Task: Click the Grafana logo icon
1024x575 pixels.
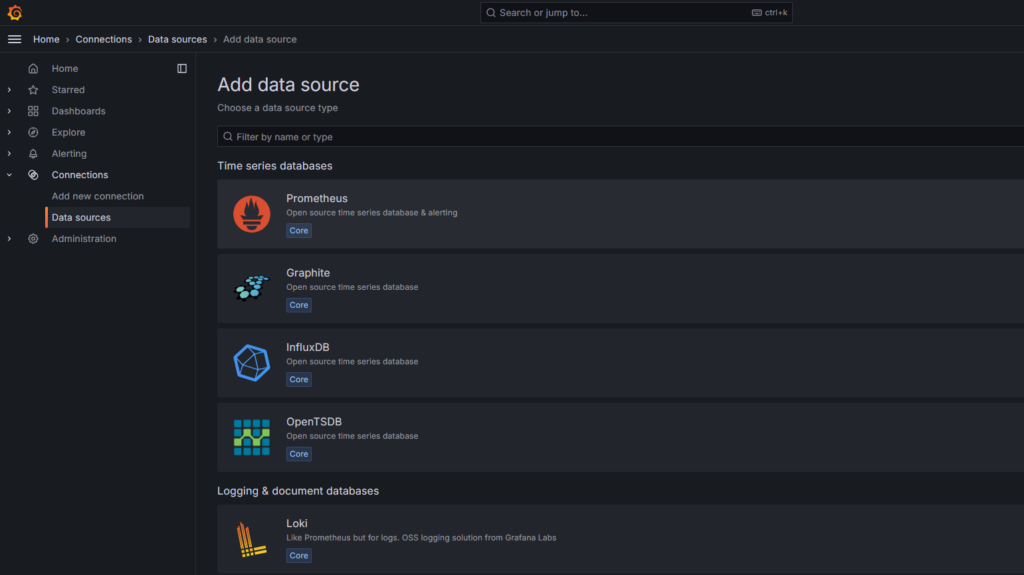Action: tap(14, 12)
